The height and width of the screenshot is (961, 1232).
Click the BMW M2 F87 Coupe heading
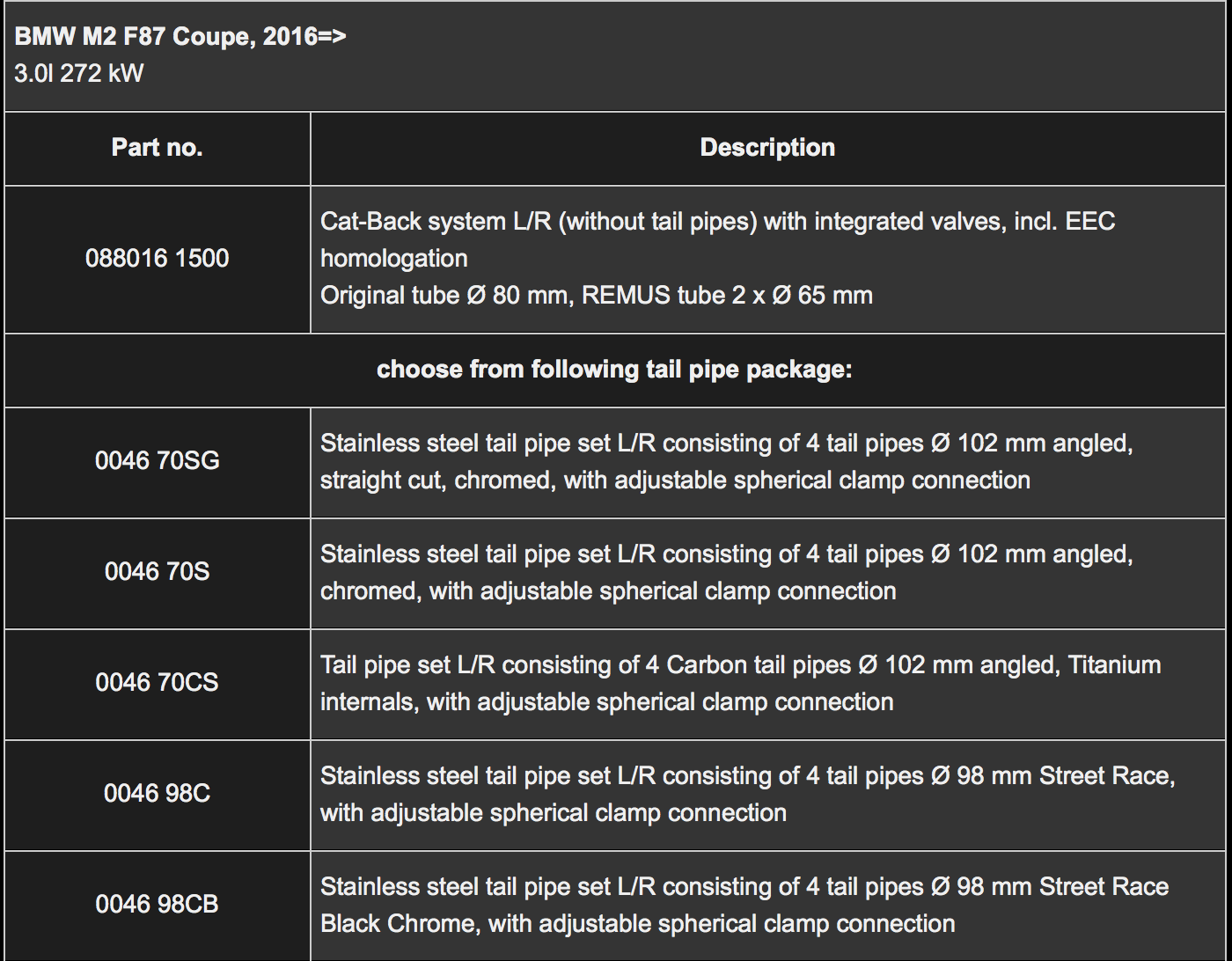pos(180,37)
